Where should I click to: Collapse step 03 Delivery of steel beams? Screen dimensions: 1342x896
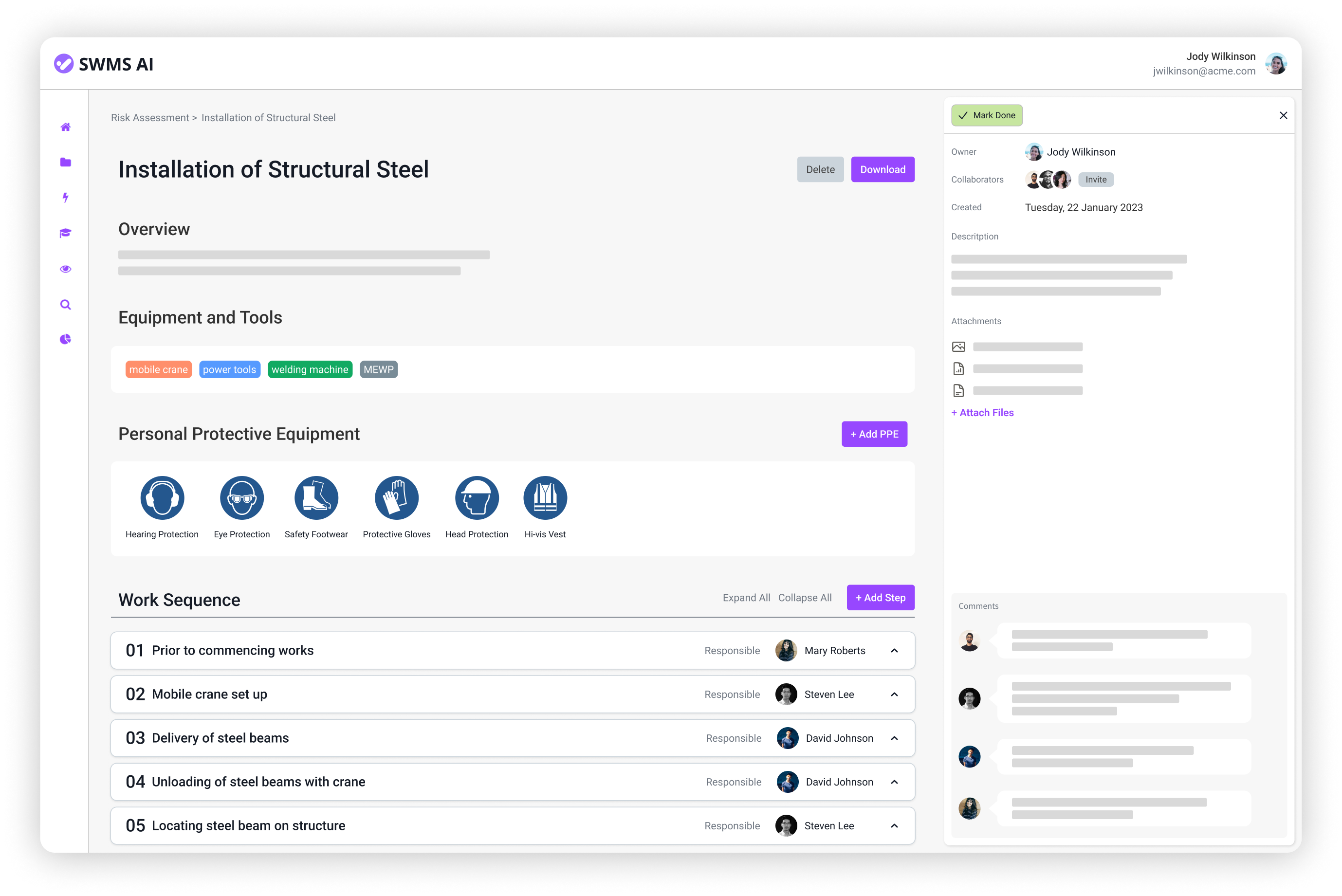(894, 738)
